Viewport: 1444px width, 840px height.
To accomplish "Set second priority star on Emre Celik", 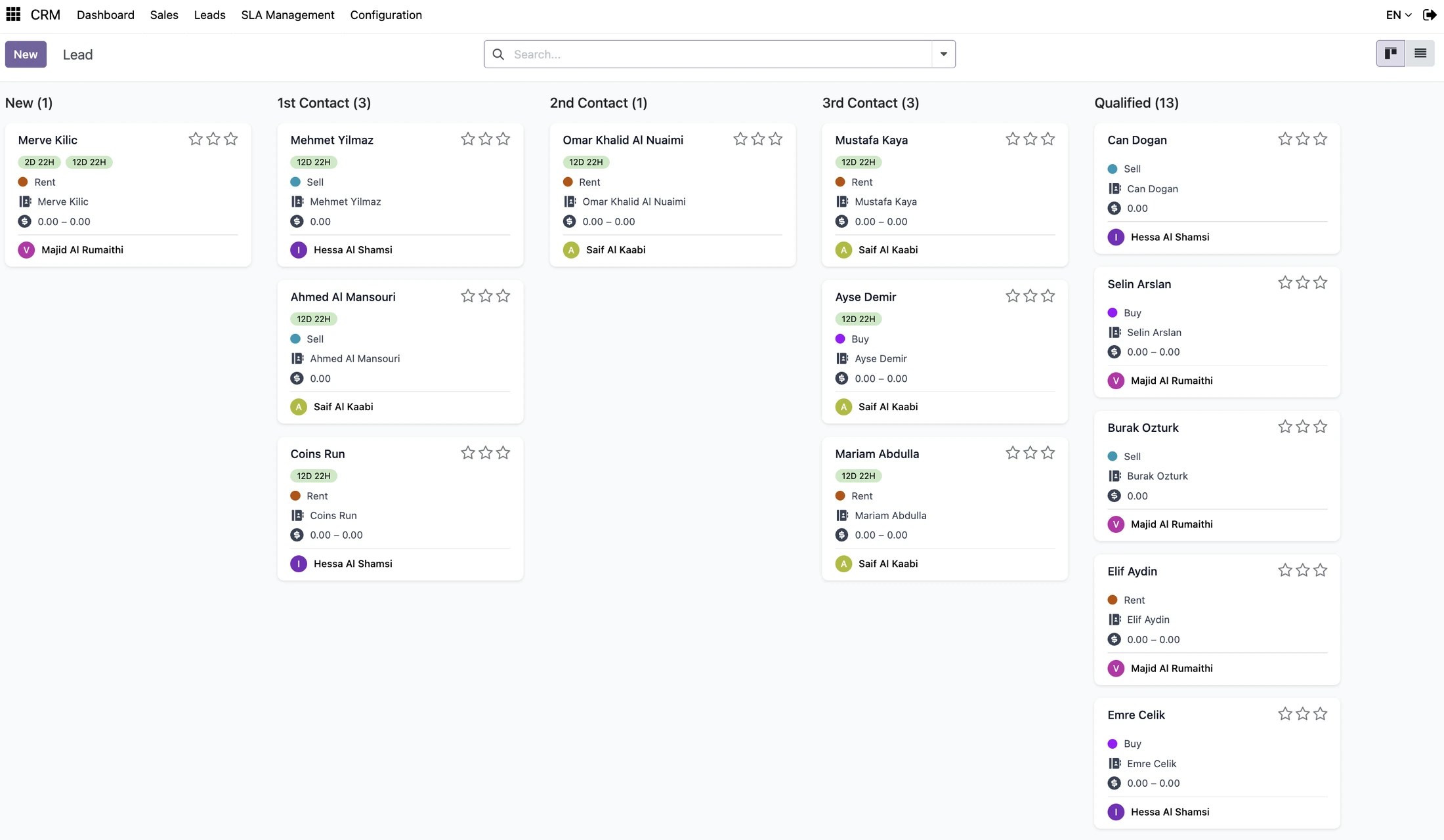I will [x=1303, y=714].
